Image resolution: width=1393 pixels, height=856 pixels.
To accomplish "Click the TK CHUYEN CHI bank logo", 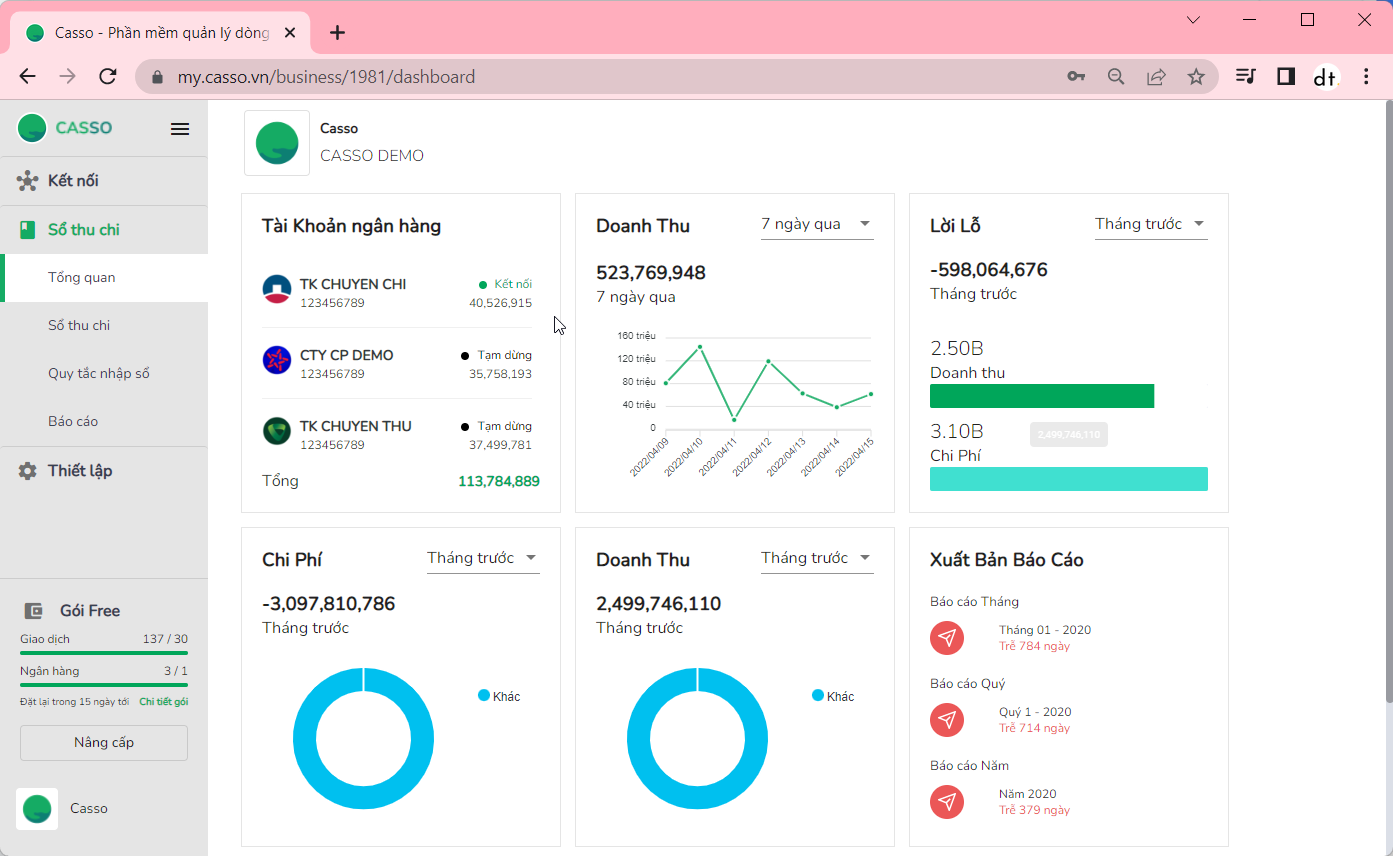I will pyautogui.click(x=277, y=290).
